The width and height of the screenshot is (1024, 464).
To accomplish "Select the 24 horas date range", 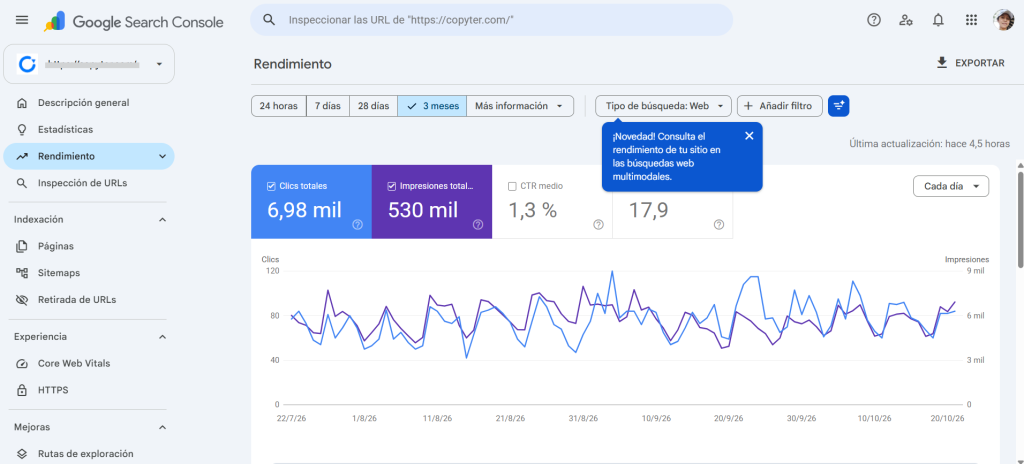I will pyautogui.click(x=279, y=106).
